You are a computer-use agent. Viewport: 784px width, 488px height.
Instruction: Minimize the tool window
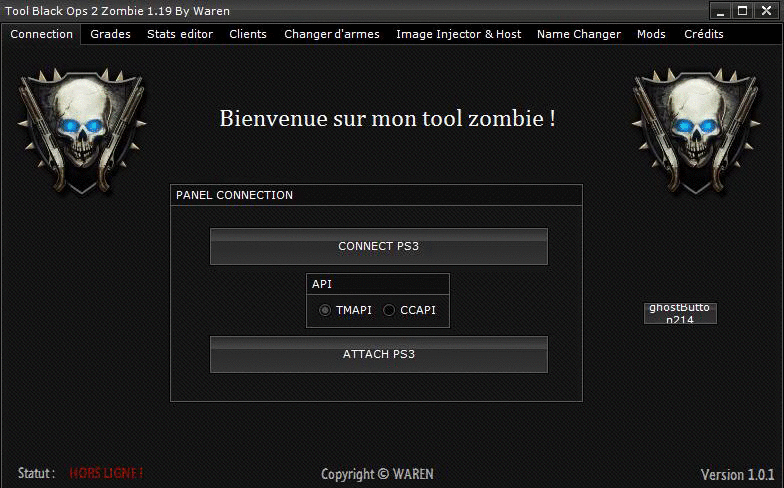pos(720,11)
